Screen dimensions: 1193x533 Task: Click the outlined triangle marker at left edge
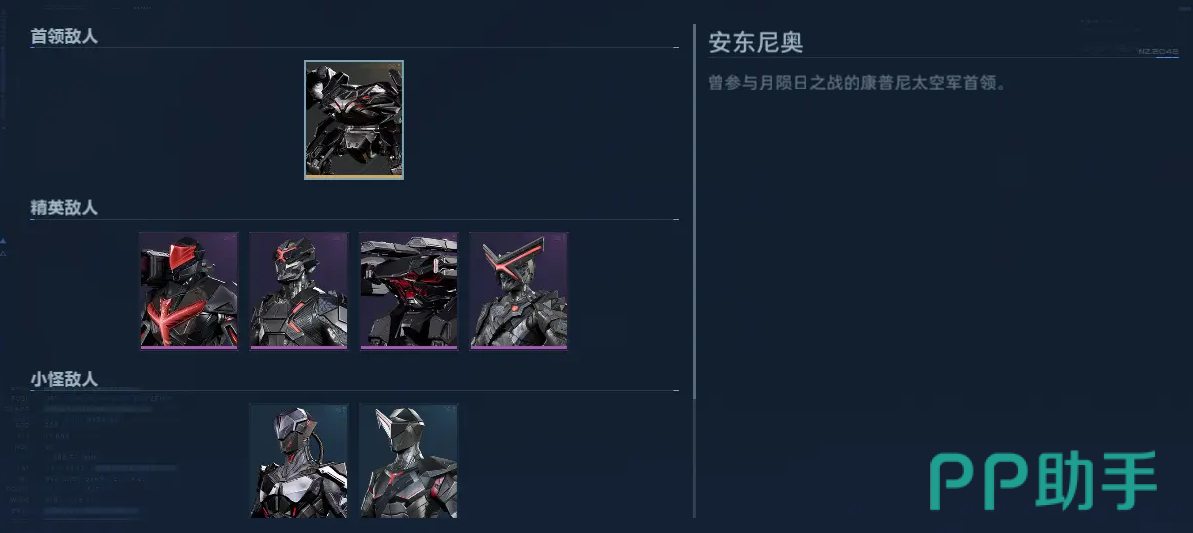[x=3, y=252]
